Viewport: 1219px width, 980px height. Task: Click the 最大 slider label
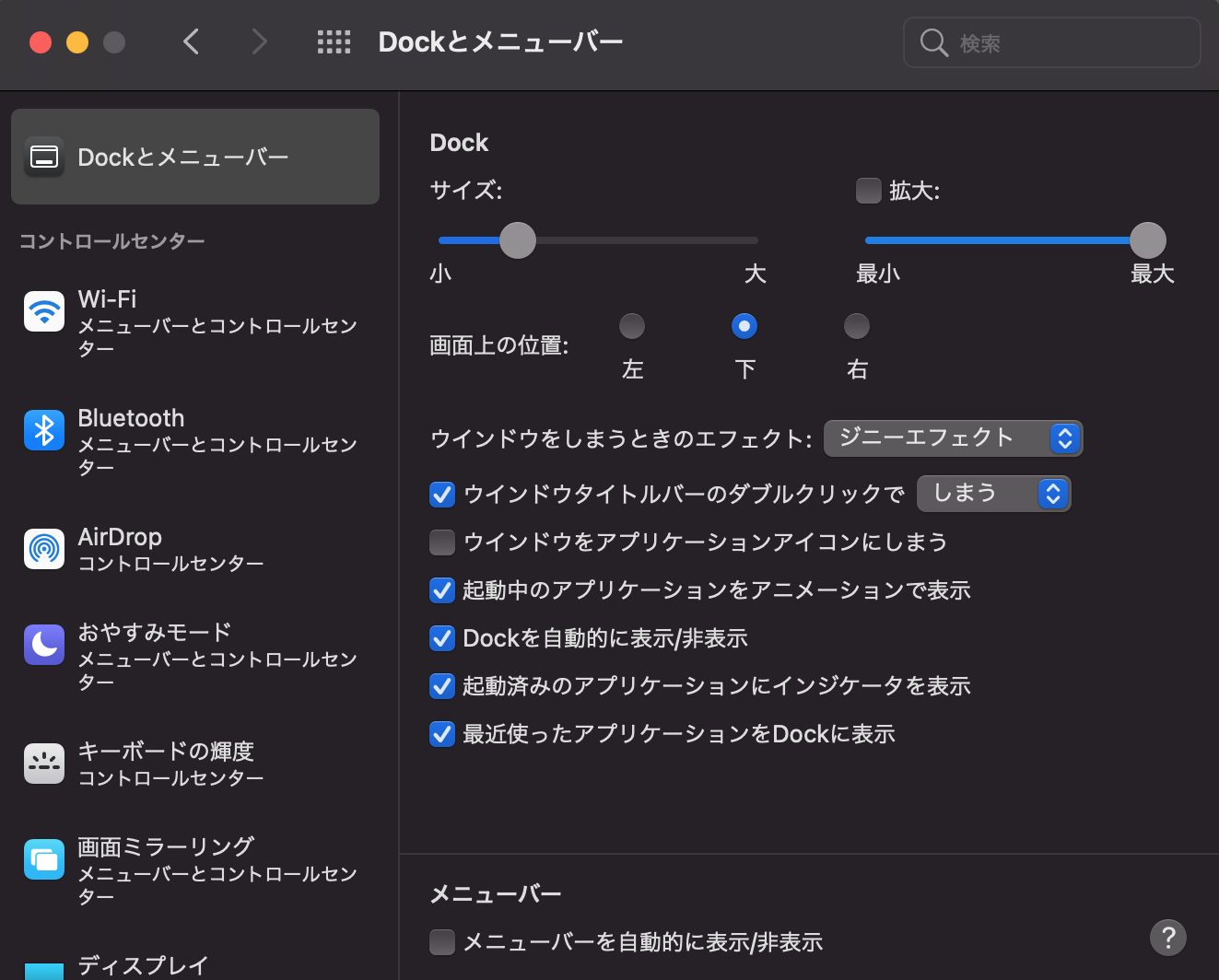pos(1153,274)
